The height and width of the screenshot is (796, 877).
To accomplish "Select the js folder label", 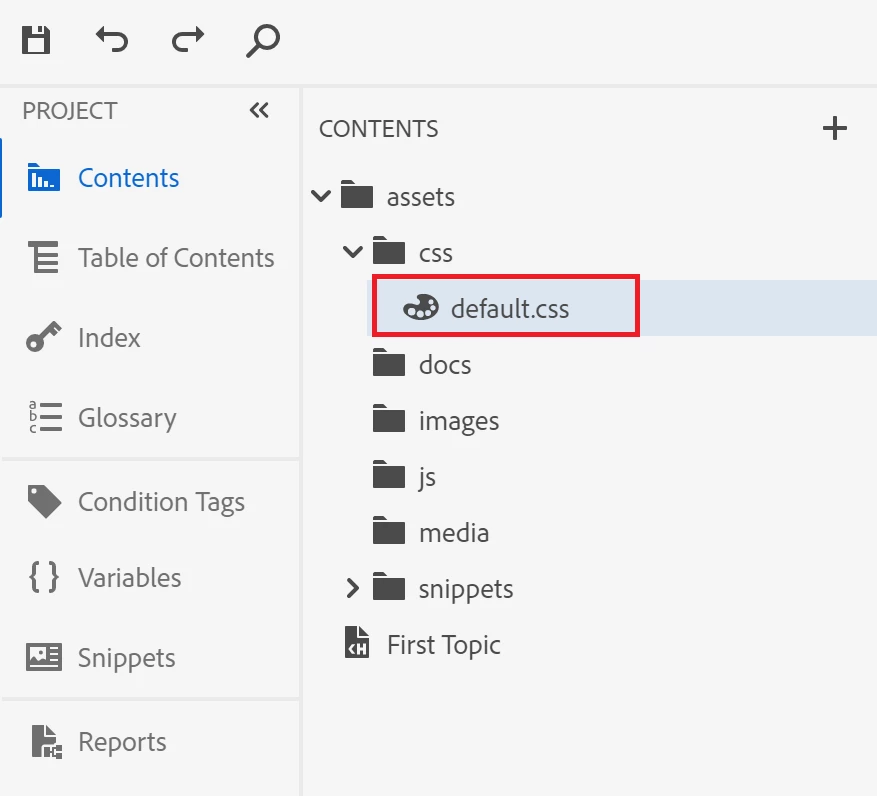I will (x=427, y=478).
